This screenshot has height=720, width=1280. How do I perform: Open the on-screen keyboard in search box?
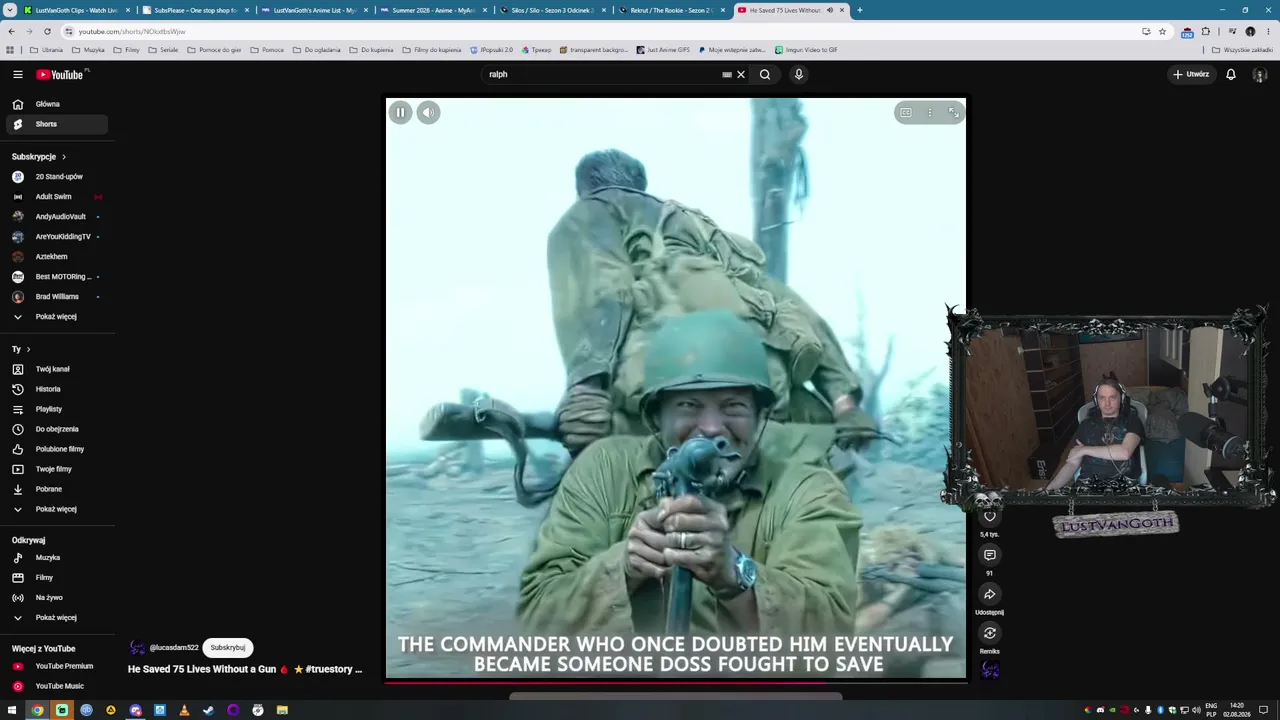[x=727, y=74]
